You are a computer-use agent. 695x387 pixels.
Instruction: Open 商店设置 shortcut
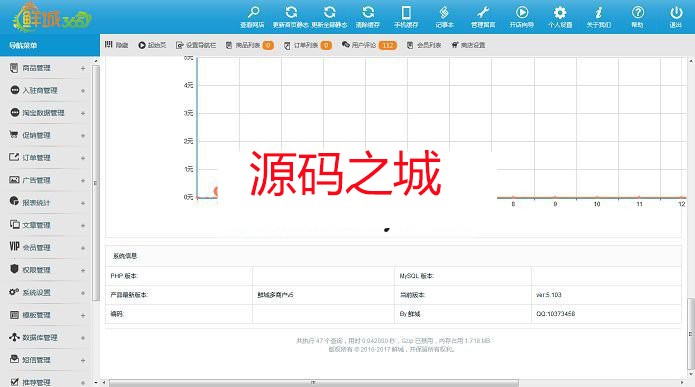tap(469, 45)
